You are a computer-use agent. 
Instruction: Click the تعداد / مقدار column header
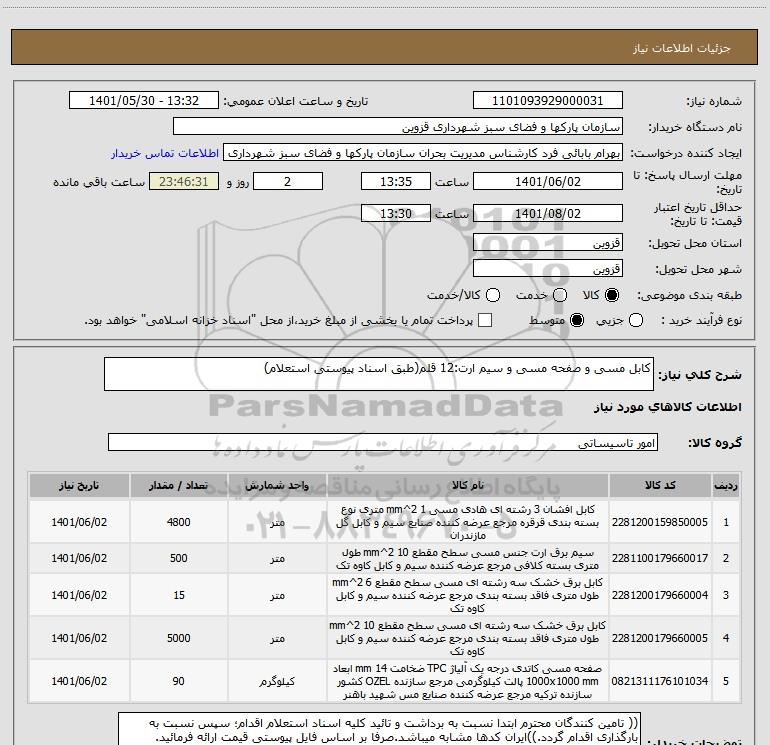tap(179, 486)
